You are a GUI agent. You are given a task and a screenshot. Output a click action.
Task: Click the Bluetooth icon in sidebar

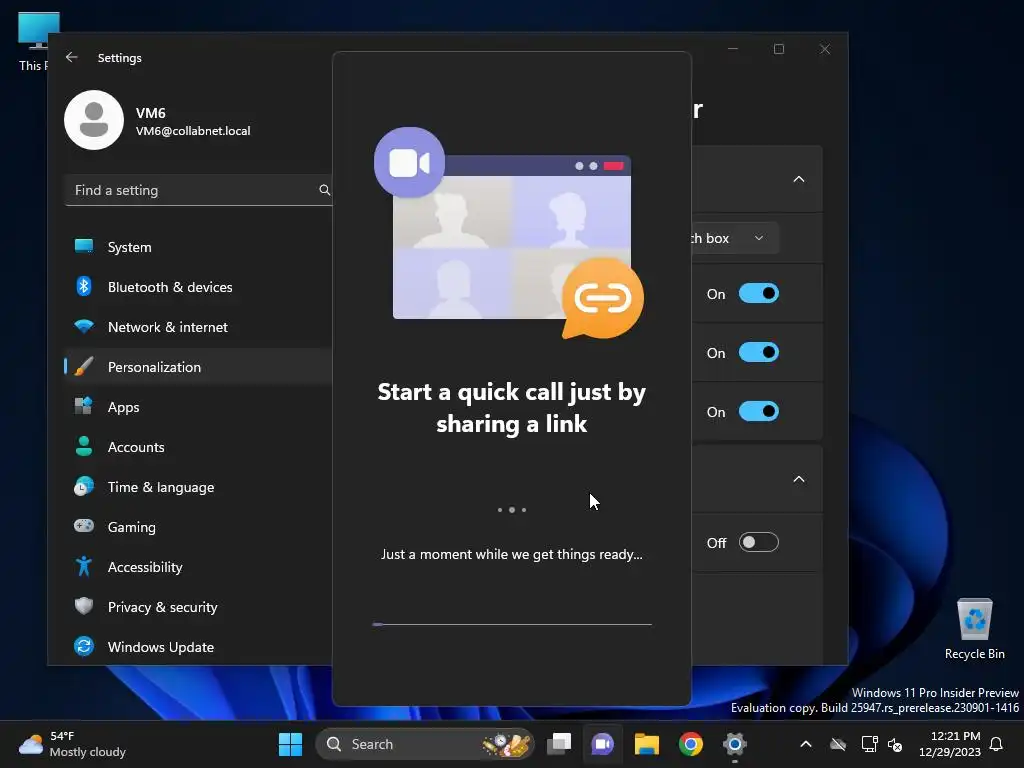84,286
